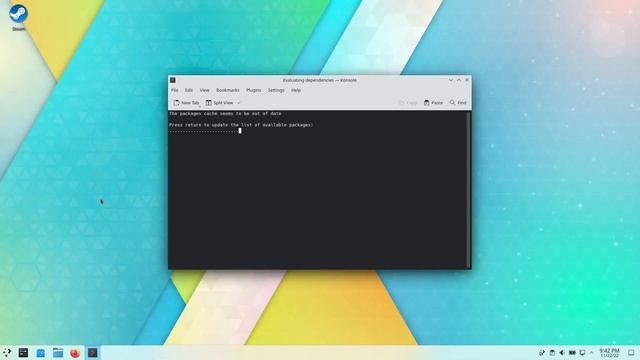Screen dimensions: 640x360
Task: Maximize the Konsole window
Action: point(459,80)
